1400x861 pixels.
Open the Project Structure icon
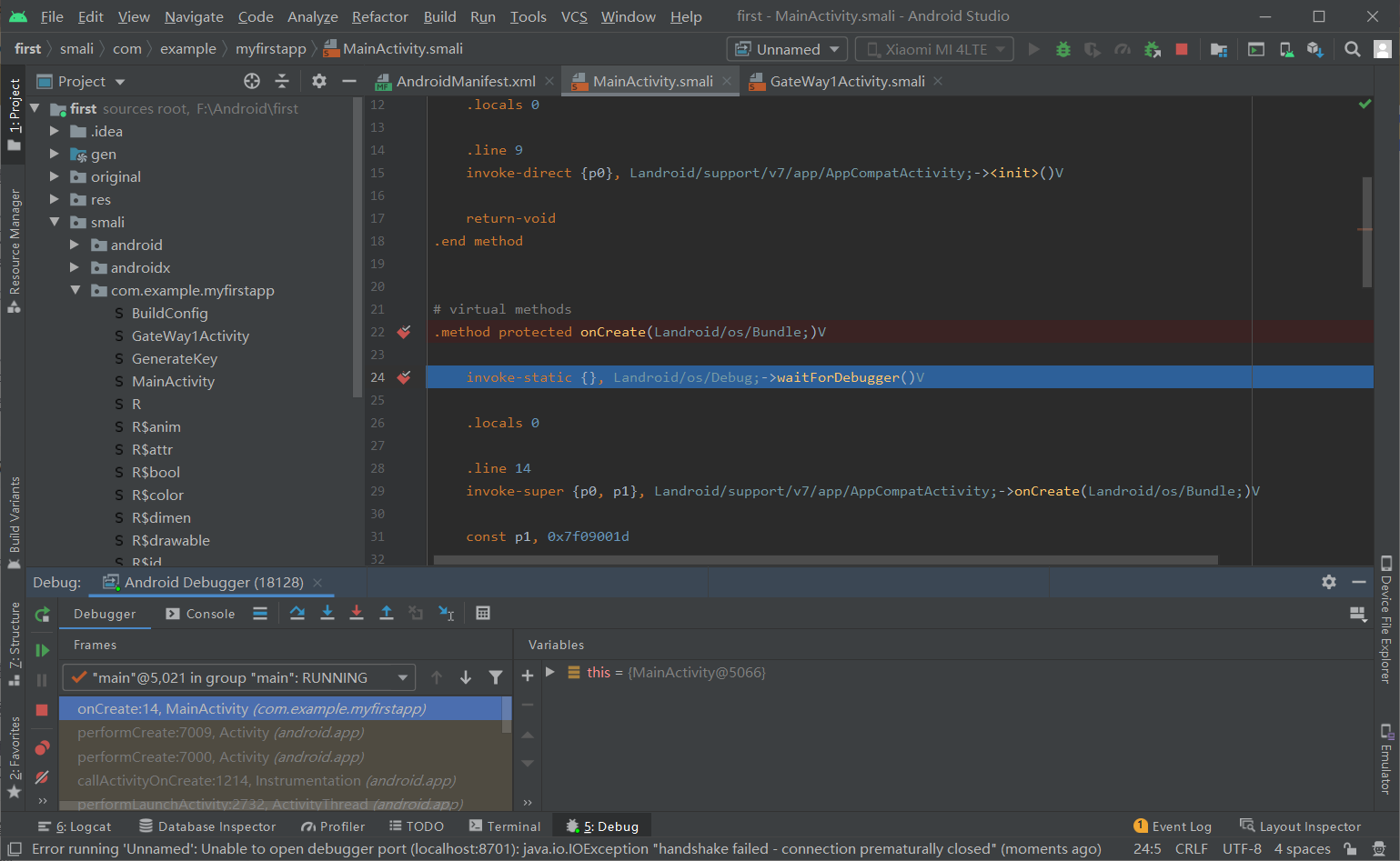pyautogui.click(x=1219, y=49)
